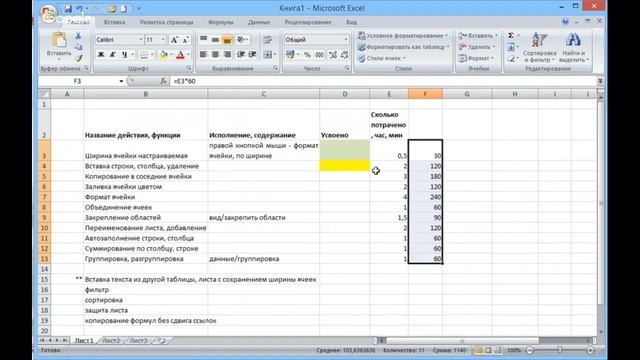The height and width of the screenshot is (360, 640).
Task: Increase indent in alignment group
Action: coord(253,54)
